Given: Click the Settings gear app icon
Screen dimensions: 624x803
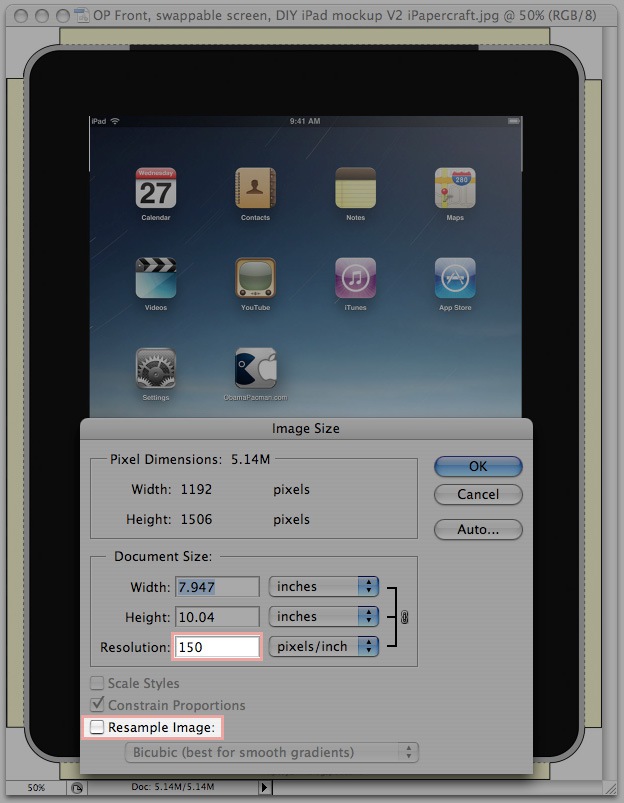Looking at the screenshot, I should tap(156, 368).
